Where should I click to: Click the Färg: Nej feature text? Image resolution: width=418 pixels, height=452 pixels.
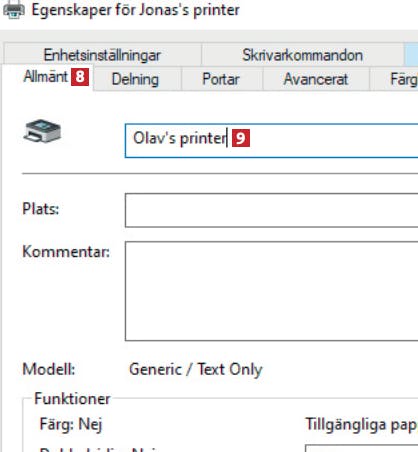click(x=71, y=424)
